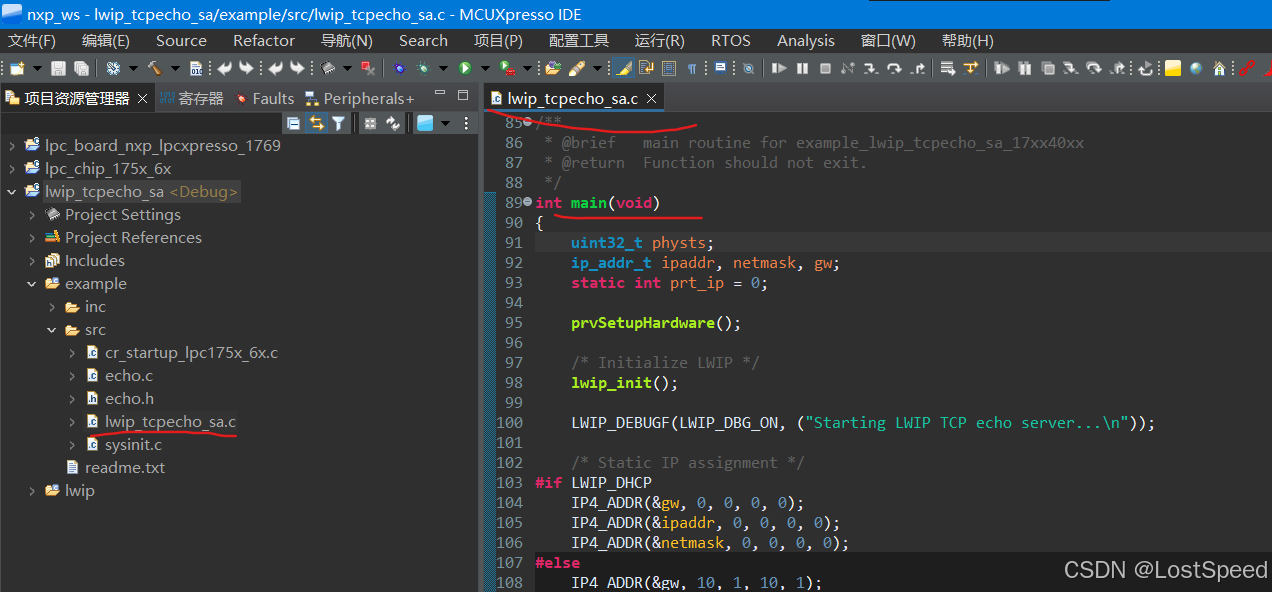Open the RTOS menu
The height and width of the screenshot is (592, 1272).
[x=731, y=41]
